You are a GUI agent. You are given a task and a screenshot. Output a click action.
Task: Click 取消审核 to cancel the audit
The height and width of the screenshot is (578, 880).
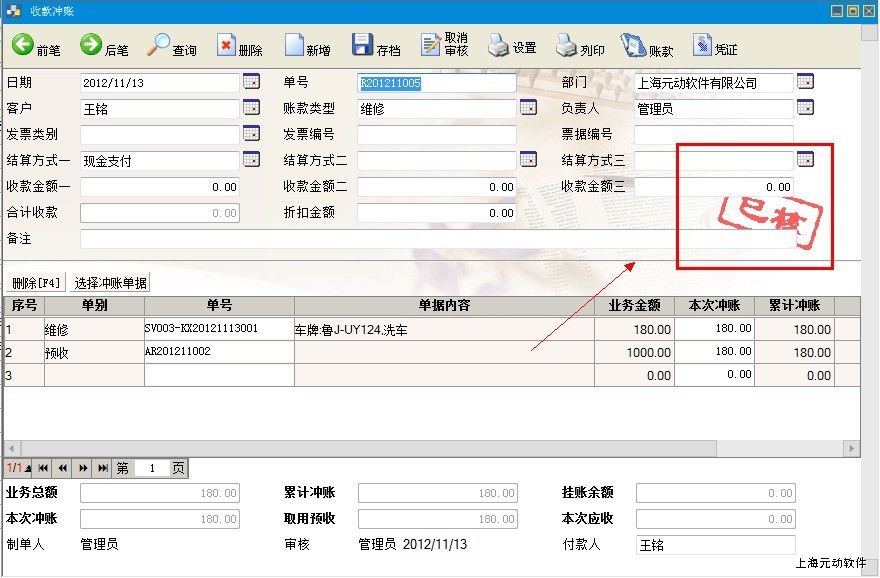tap(432, 46)
